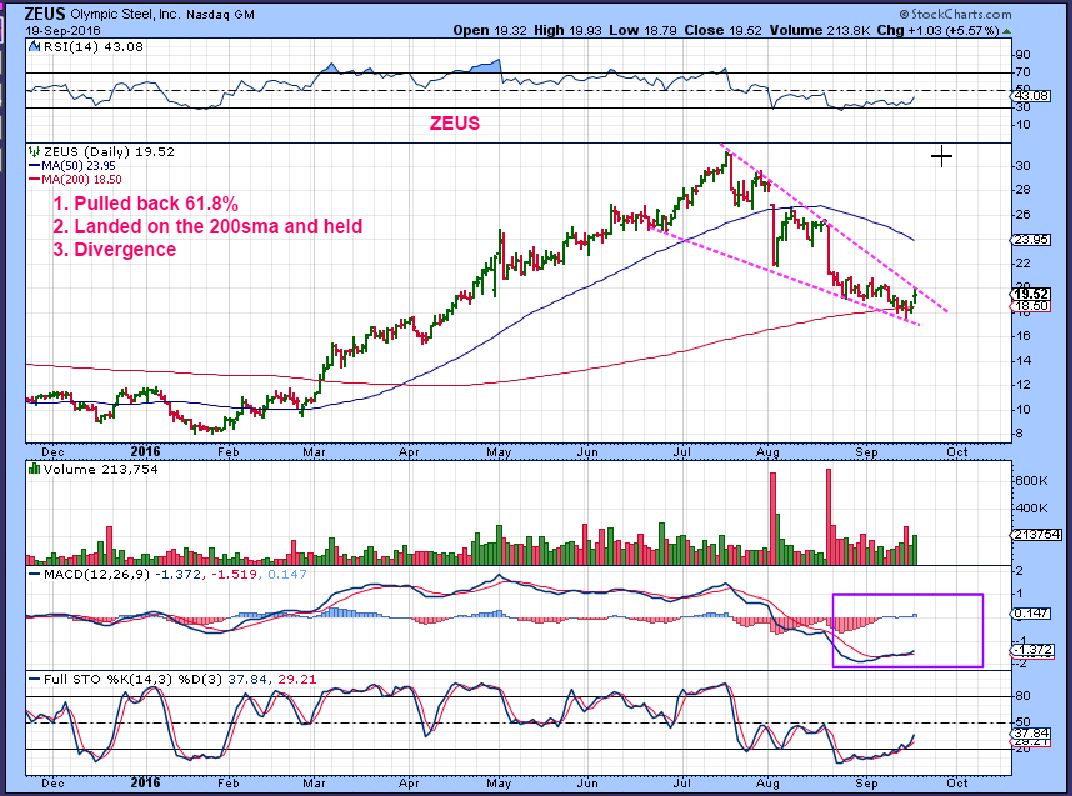The width and height of the screenshot is (1072, 796).
Task: Click the ZEUS (Daily) 19.52 legend label
Action: 109,151
